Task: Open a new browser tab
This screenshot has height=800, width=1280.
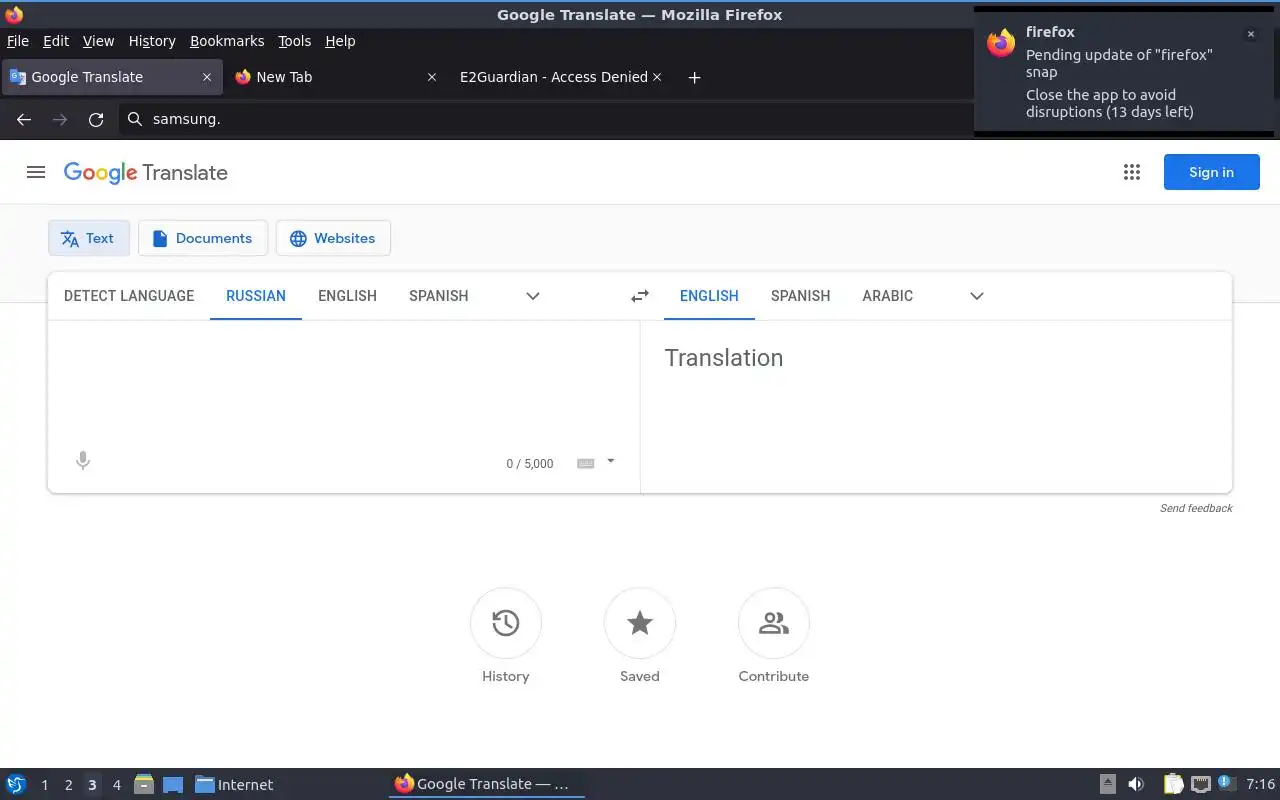Action: point(695,77)
